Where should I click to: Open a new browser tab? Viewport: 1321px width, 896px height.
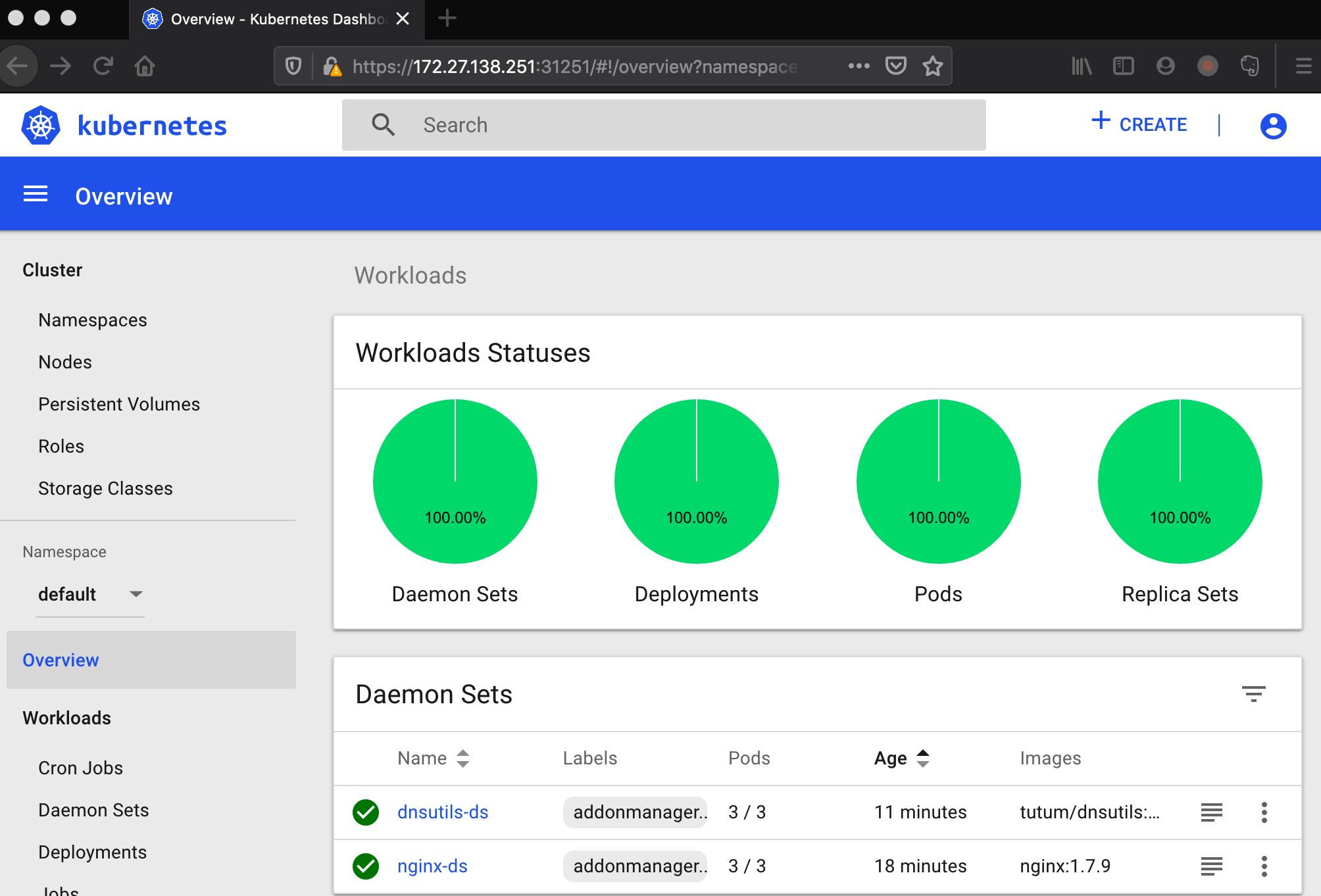point(447,18)
